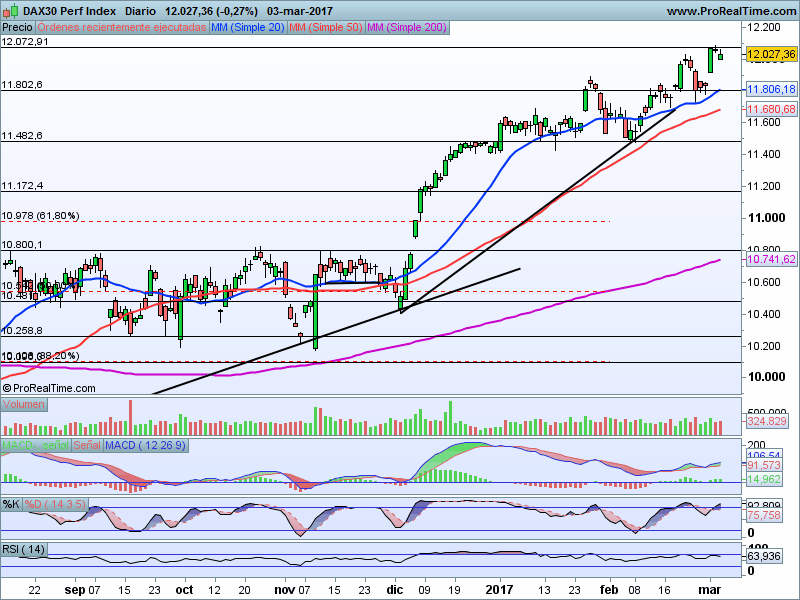Click the dic label on the date axis
This screenshot has width=800, height=600.
394,590
